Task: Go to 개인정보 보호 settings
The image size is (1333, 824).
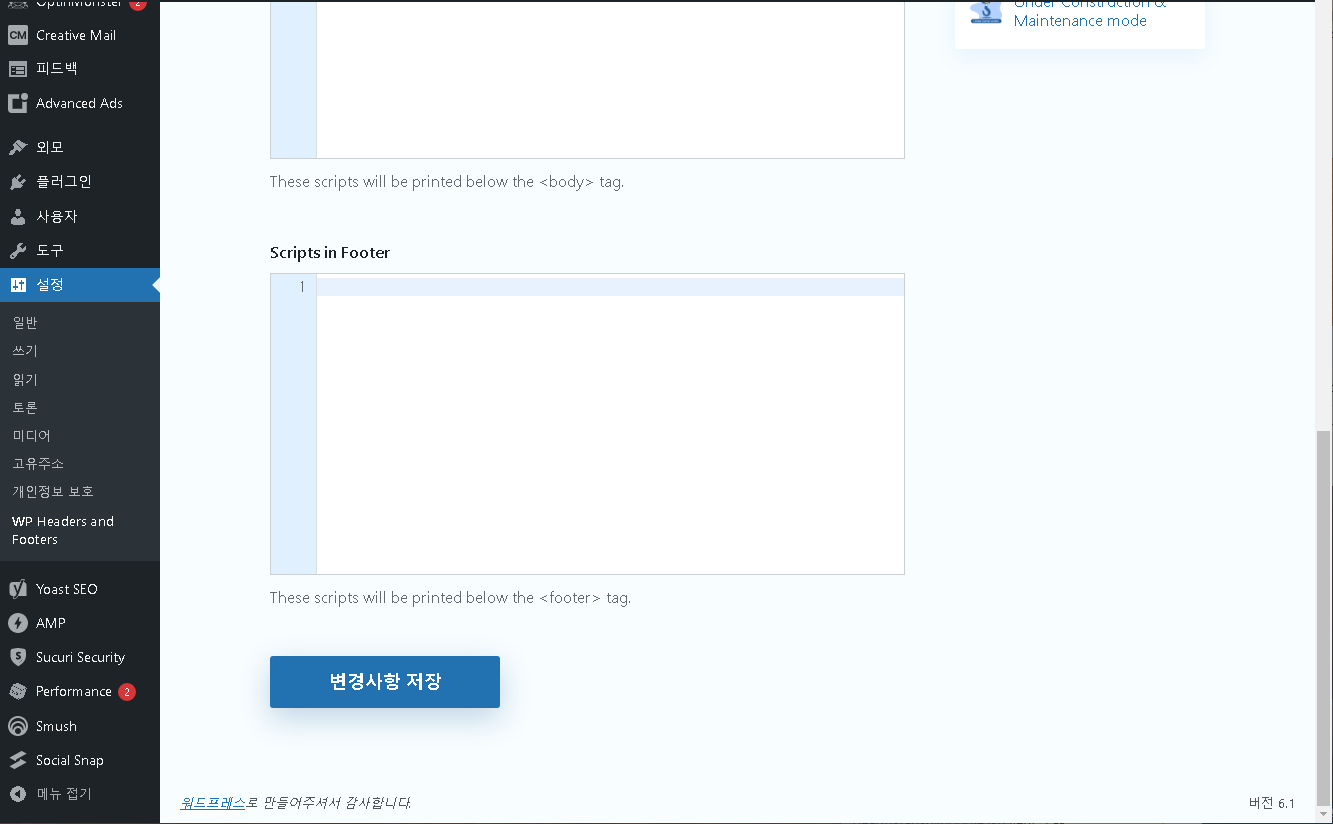Action: (x=53, y=492)
